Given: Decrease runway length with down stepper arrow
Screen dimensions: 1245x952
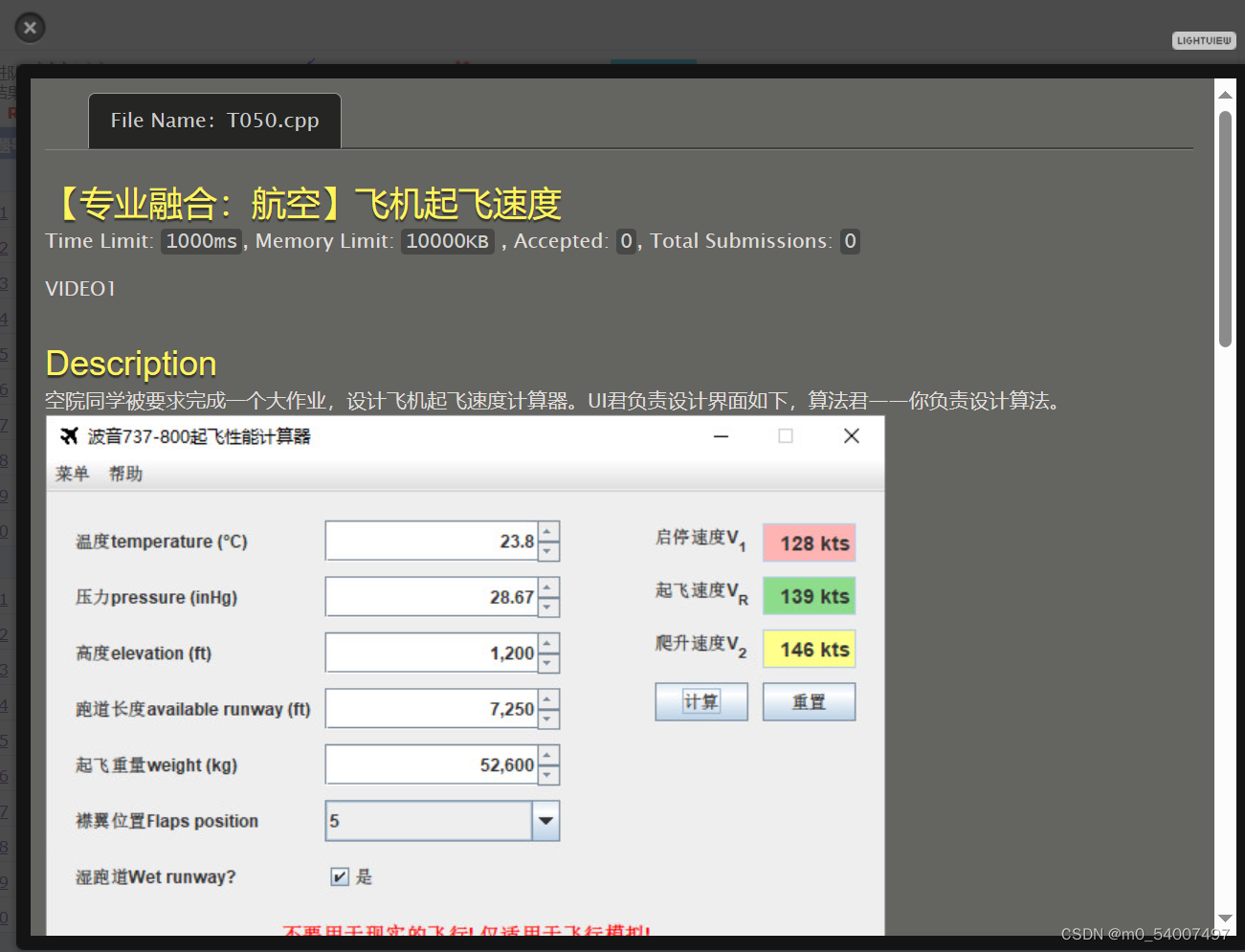Looking at the screenshot, I should tap(548, 719).
